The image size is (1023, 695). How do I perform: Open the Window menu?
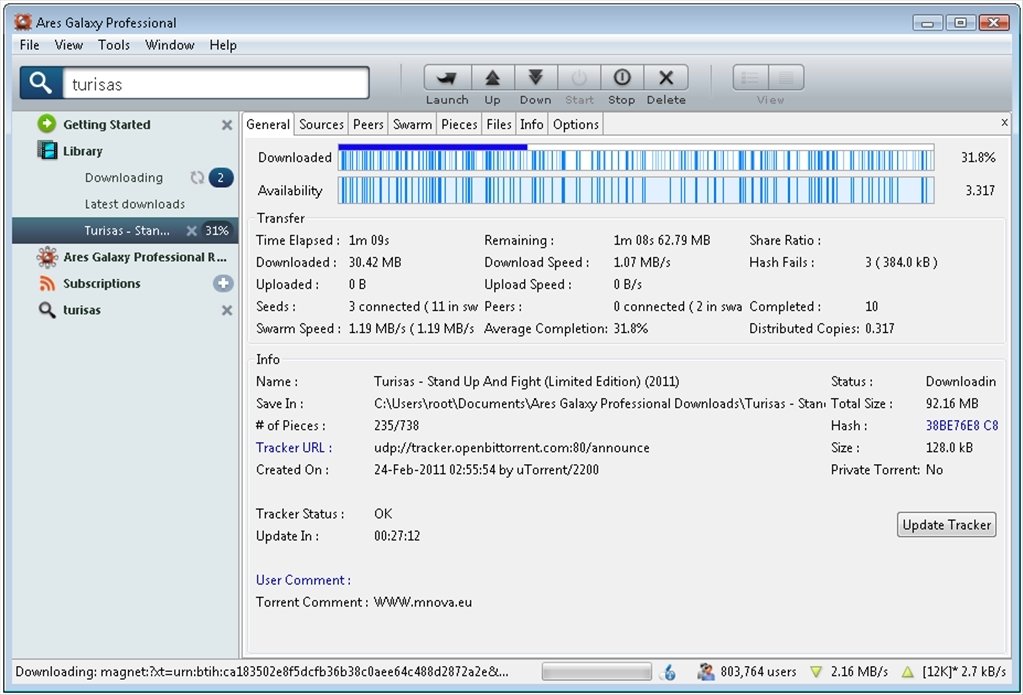click(x=170, y=45)
